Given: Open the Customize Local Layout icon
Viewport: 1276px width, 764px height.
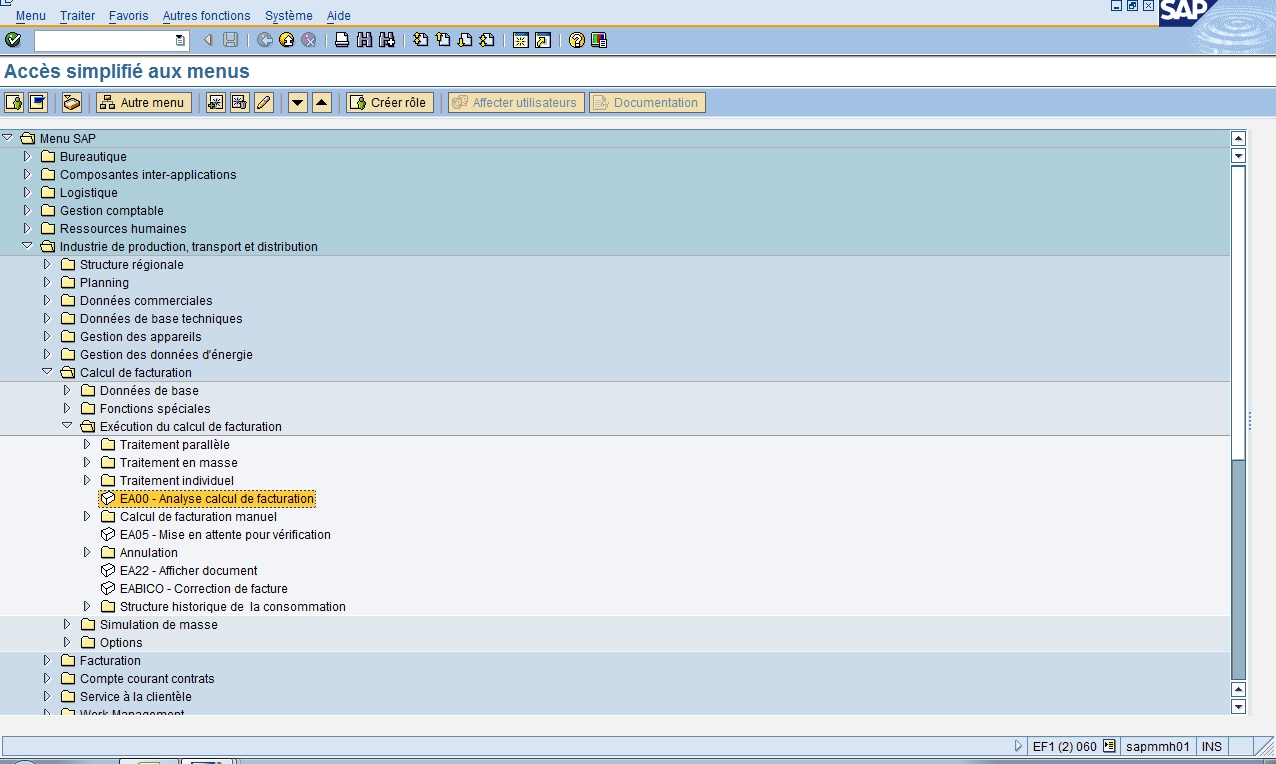Looking at the screenshot, I should 599,40.
